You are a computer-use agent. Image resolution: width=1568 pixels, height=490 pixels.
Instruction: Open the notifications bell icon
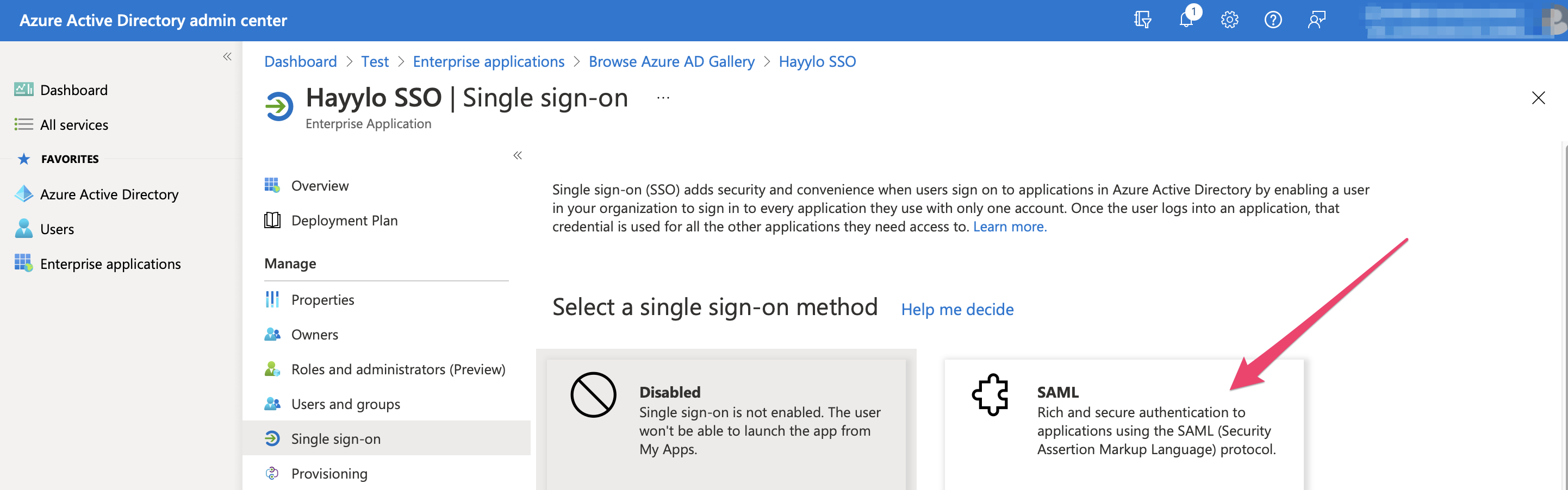[x=1186, y=20]
